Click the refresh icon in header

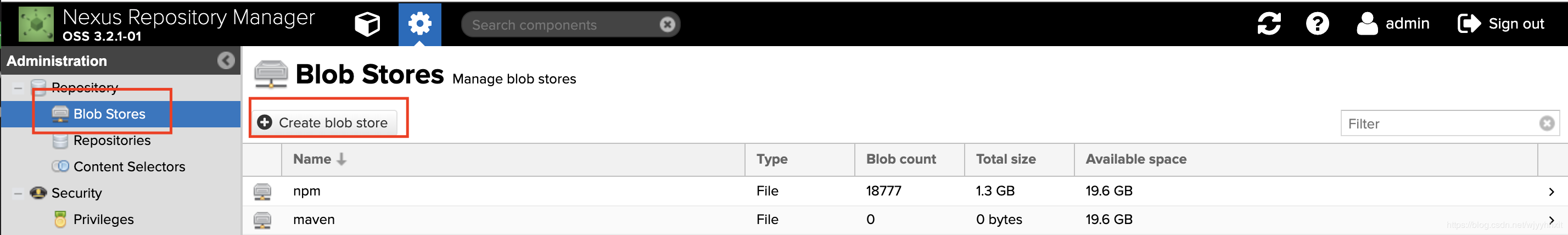pos(1269,24)
